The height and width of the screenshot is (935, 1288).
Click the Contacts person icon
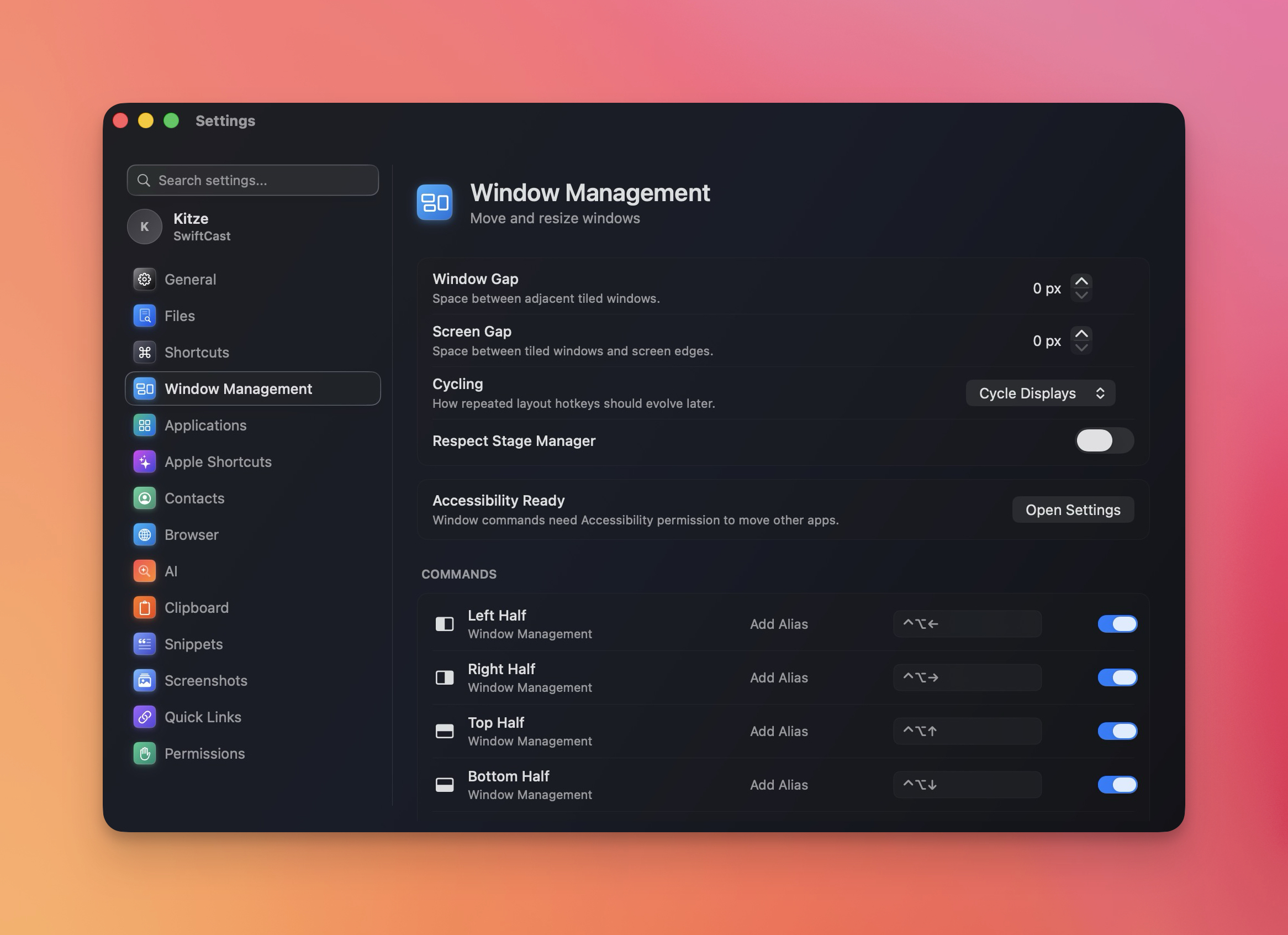point(144,497)
